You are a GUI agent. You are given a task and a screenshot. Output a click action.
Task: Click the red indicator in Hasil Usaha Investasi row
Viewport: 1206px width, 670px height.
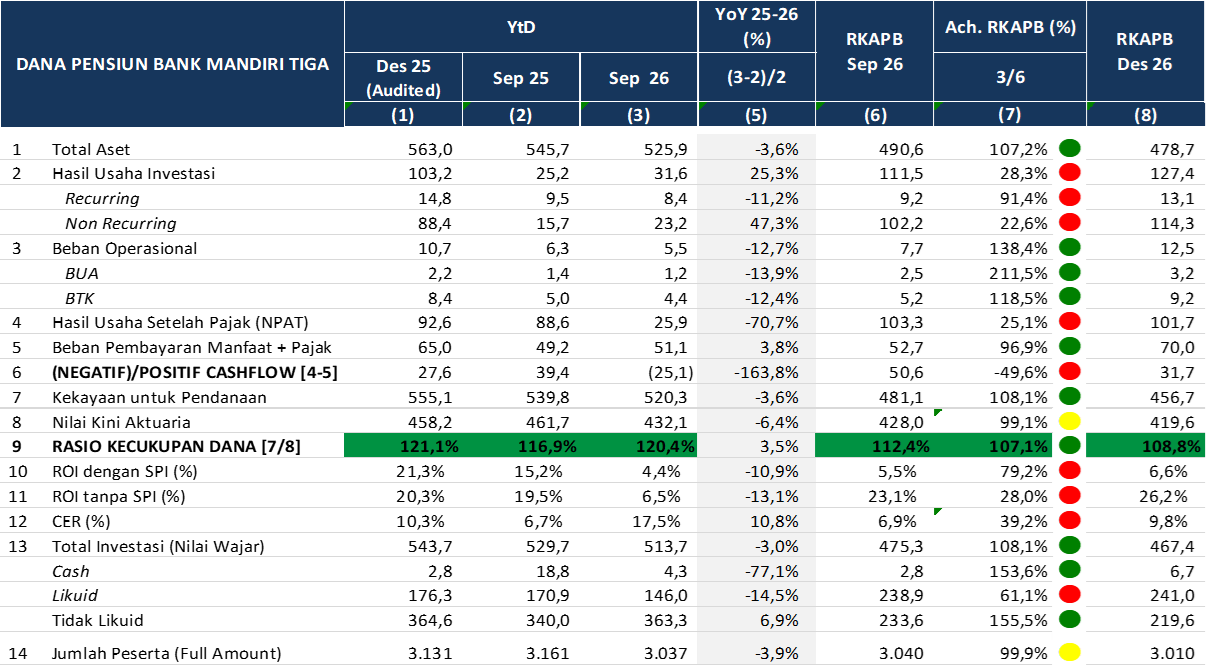(x=1069, y=173)
